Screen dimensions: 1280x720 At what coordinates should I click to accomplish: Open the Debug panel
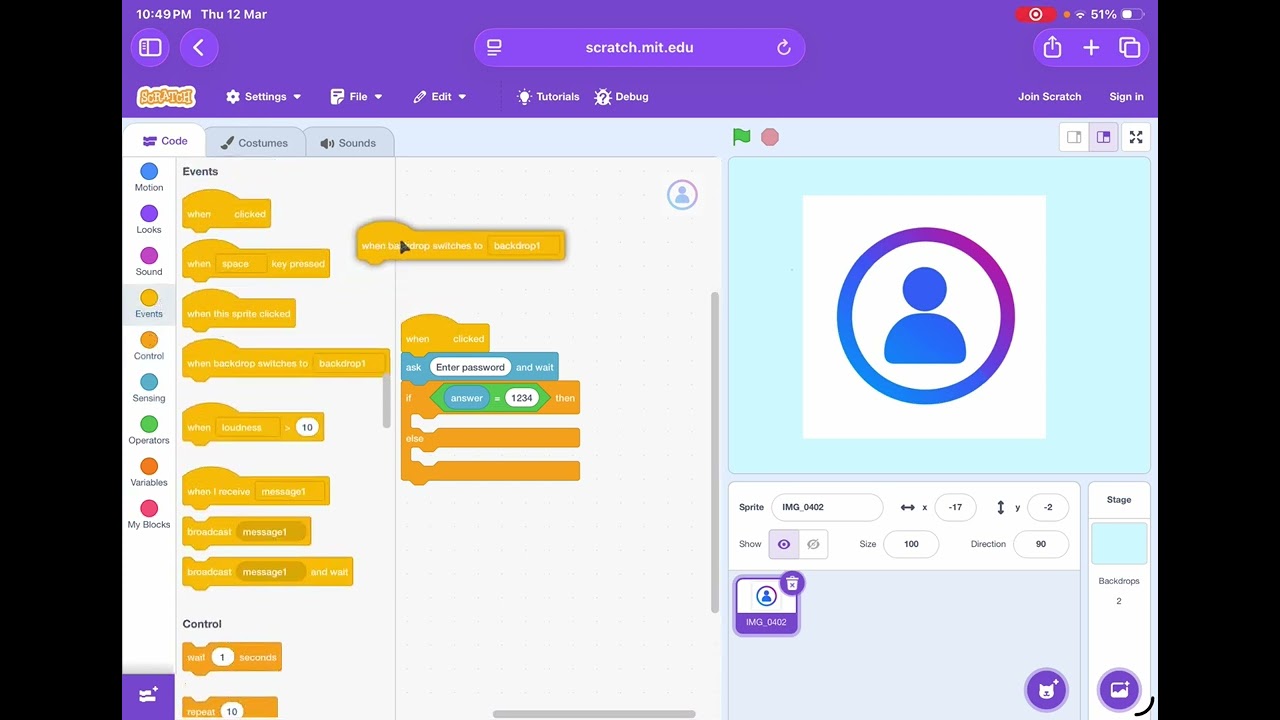[x=621, y=97]
